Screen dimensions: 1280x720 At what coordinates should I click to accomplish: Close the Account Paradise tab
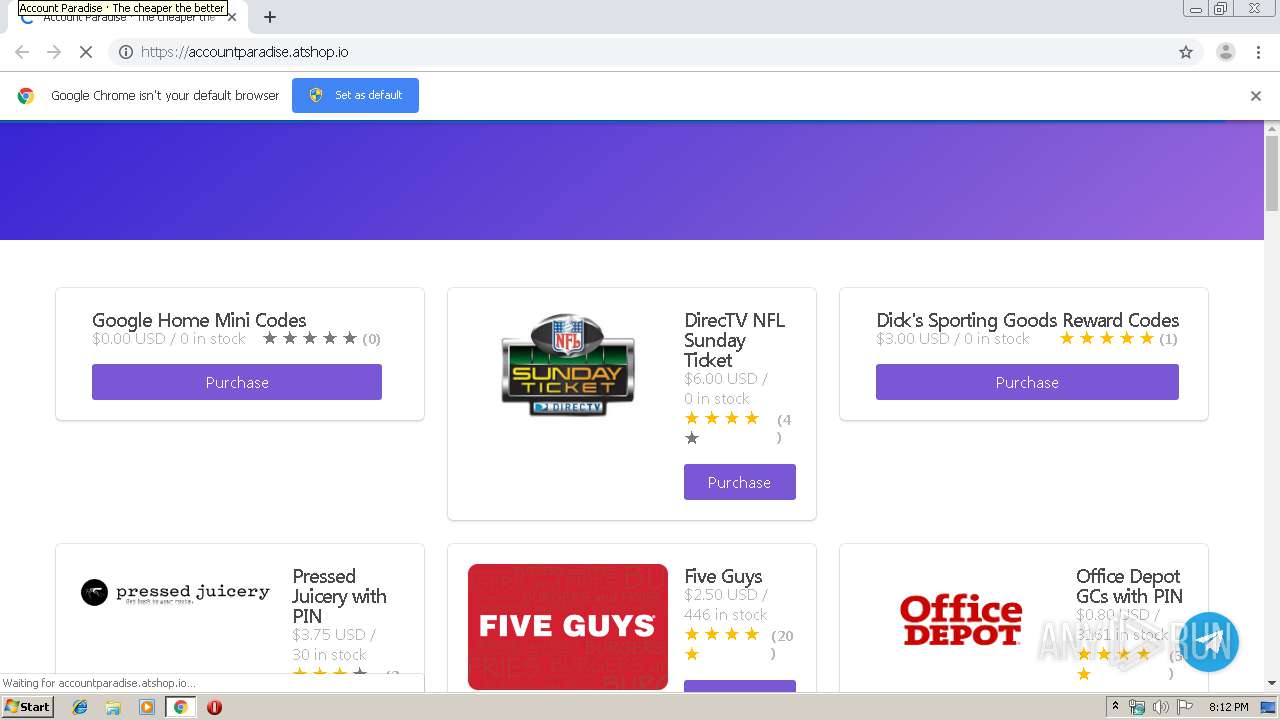(232, 17)
